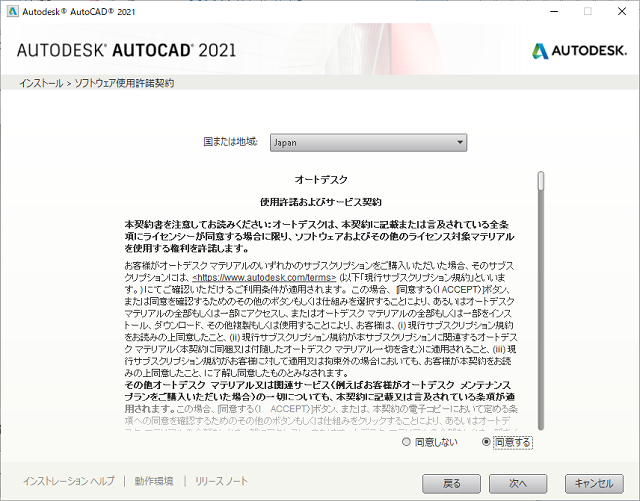The width and height of the screenshot is (640, 501).
Task: Open the 動作環境 system requirements link
Action: [x=154, y=481]
